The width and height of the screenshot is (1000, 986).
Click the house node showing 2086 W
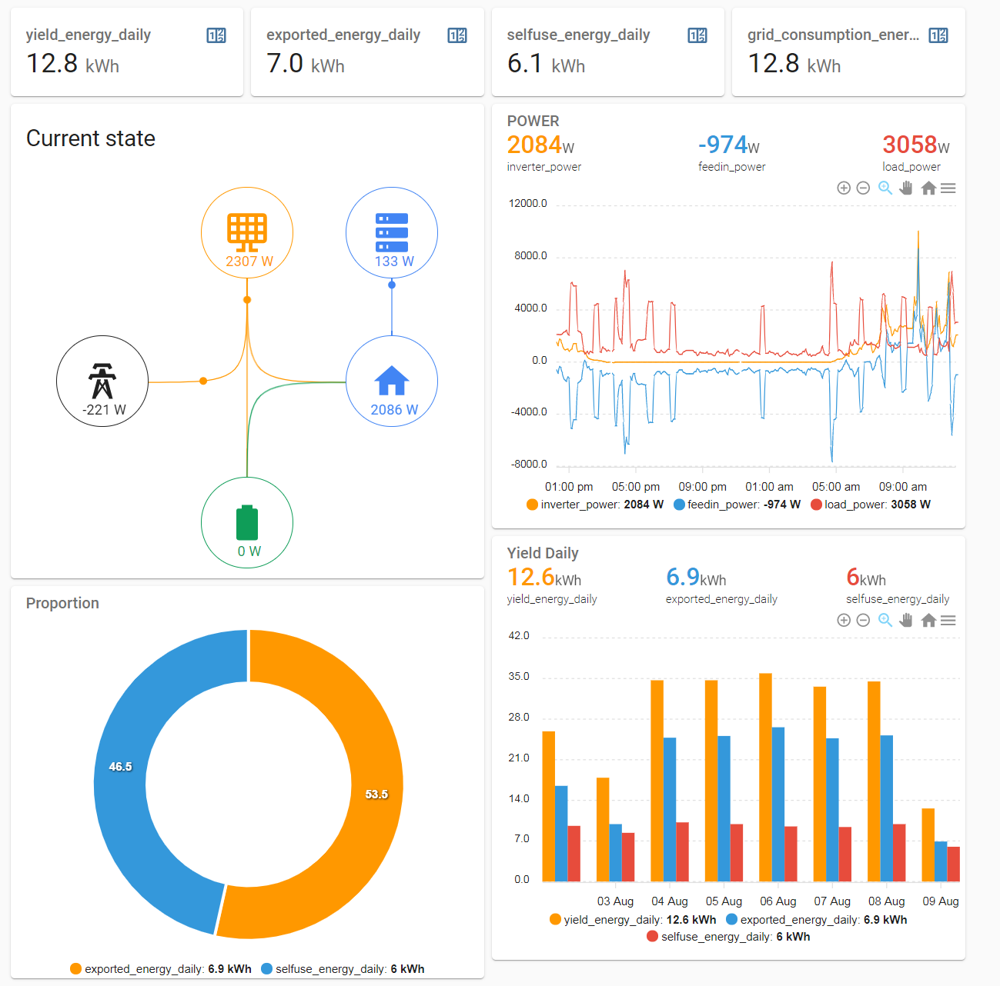point(391,381)
